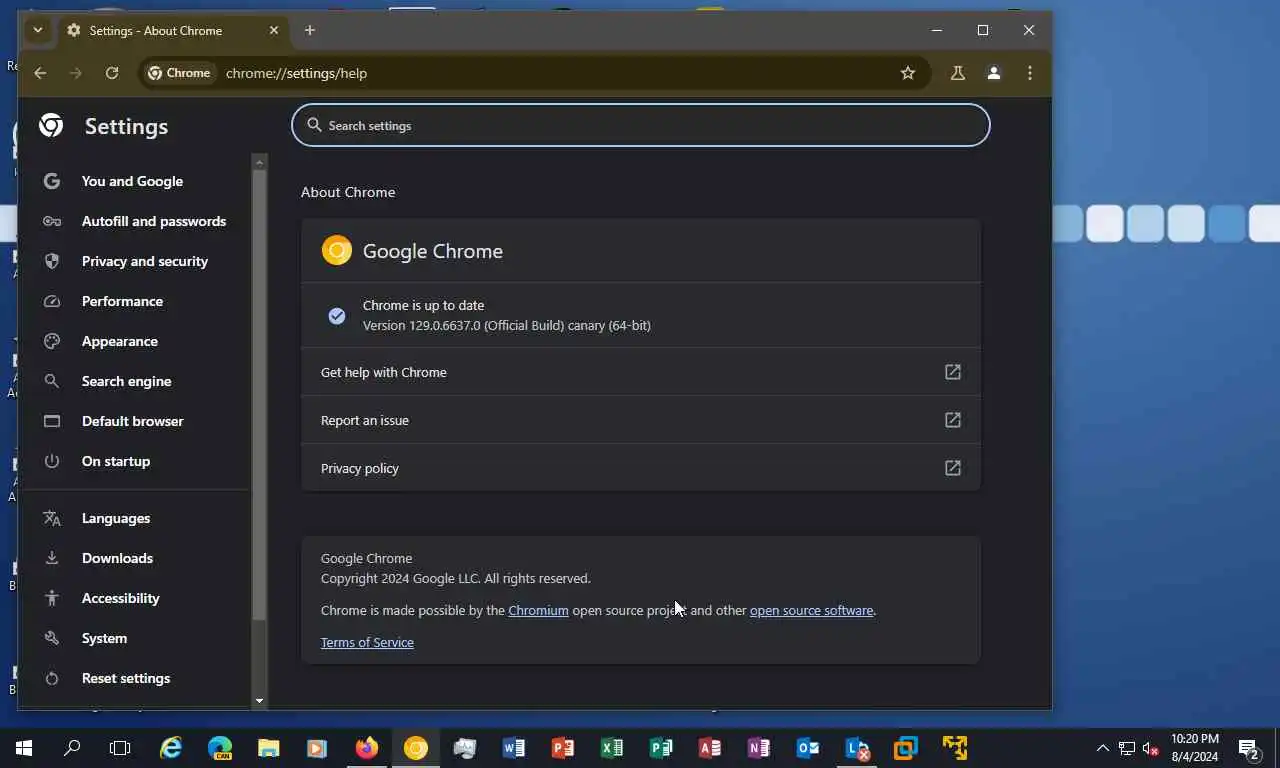Viewport: 1280px width, 768px height.
Task: Open the open source software link
Action: [811, 610]
